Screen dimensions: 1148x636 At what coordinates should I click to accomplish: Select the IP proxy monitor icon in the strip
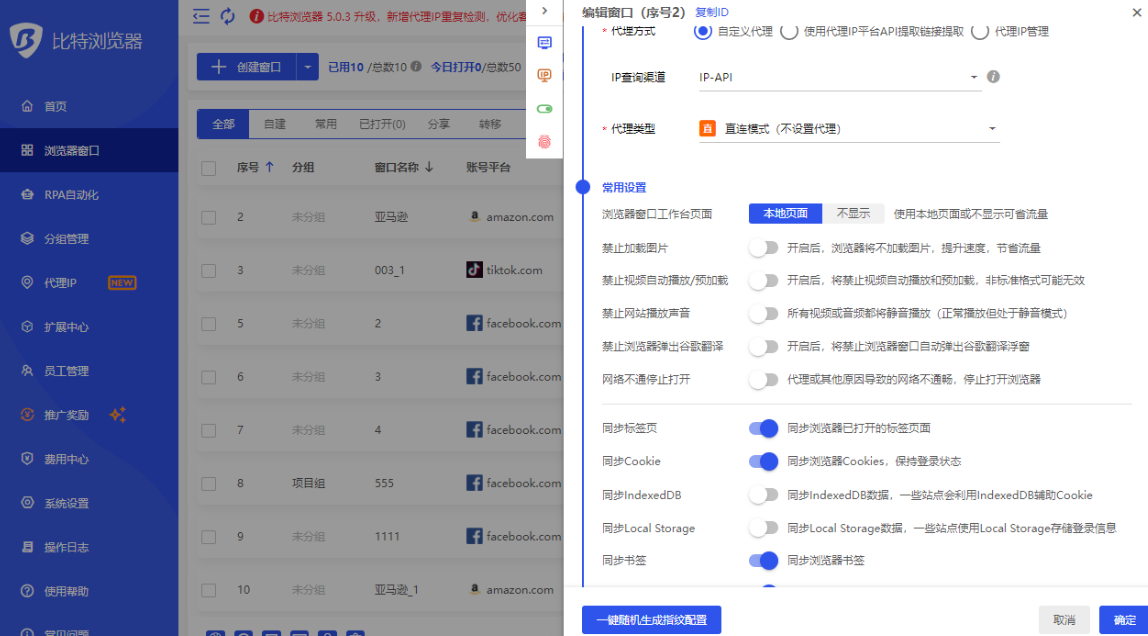[544, 75]
